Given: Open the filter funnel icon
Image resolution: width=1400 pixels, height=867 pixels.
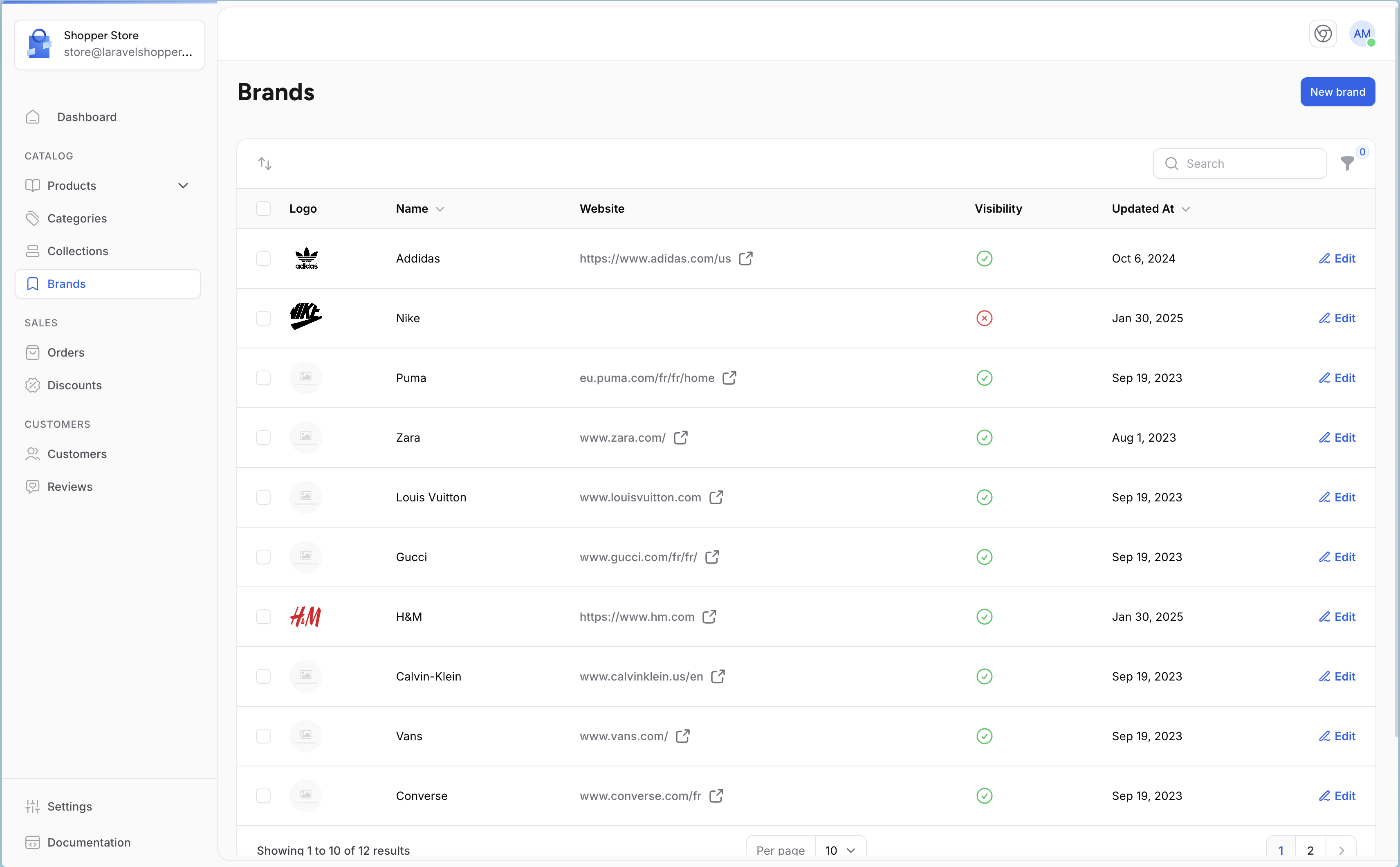Looking at the screenshot, I should (x=1347, y=164).
